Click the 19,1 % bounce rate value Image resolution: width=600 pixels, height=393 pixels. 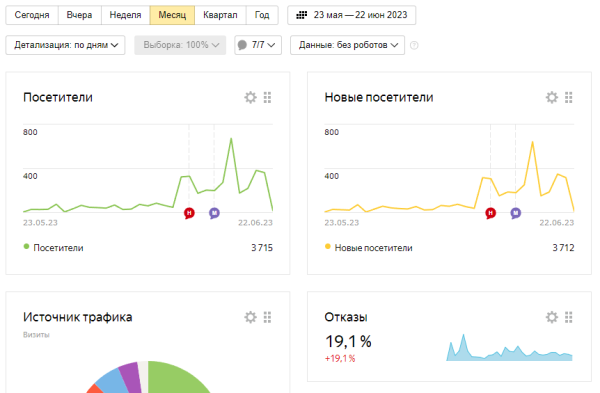point(348,341)
